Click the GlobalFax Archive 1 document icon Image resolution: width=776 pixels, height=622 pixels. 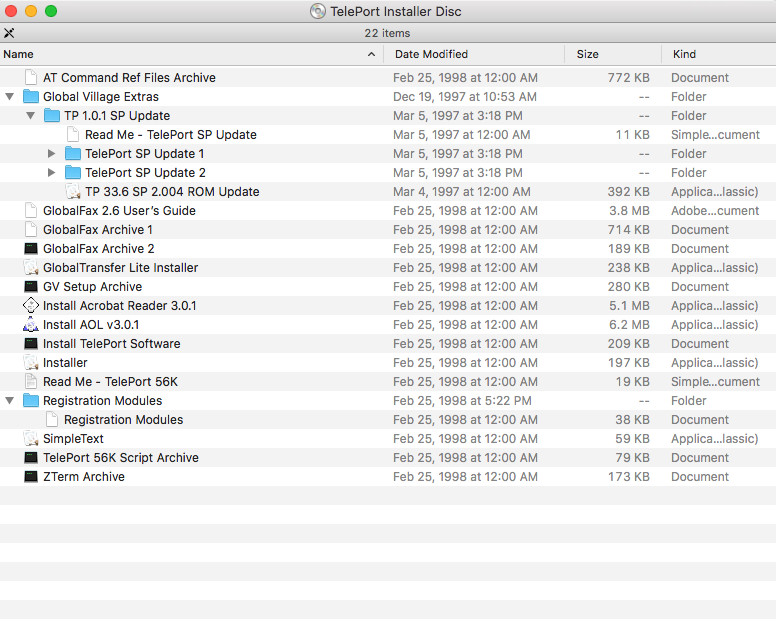click(x=31, y=229)
